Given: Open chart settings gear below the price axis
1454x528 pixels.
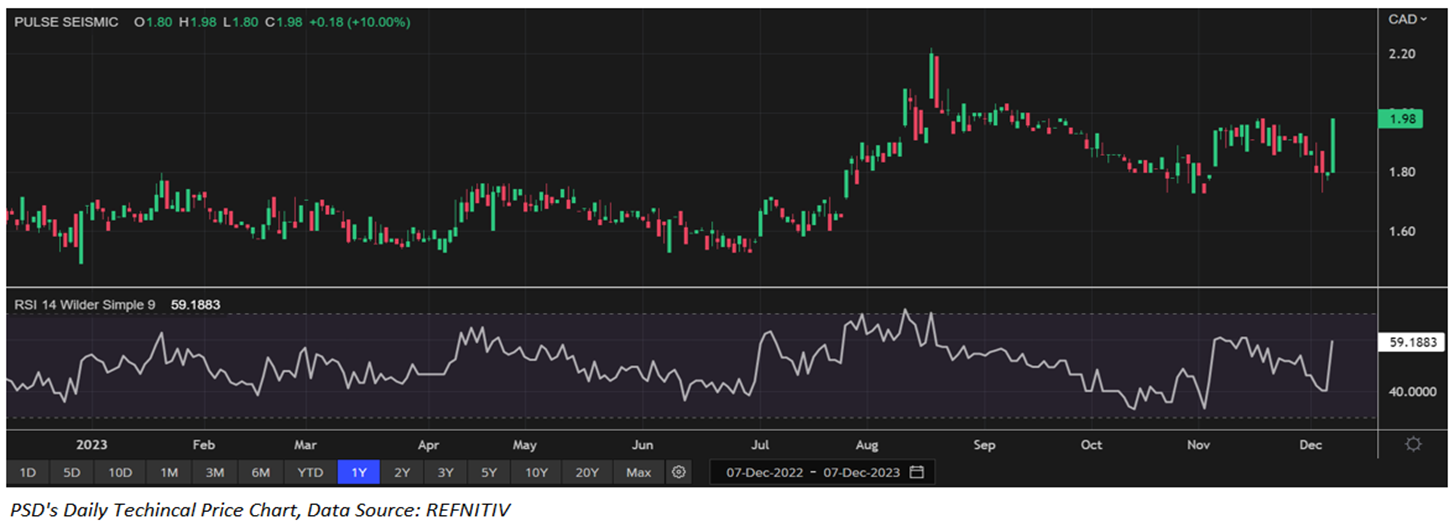Looking at the screenshot, I should click(1412, 444).
